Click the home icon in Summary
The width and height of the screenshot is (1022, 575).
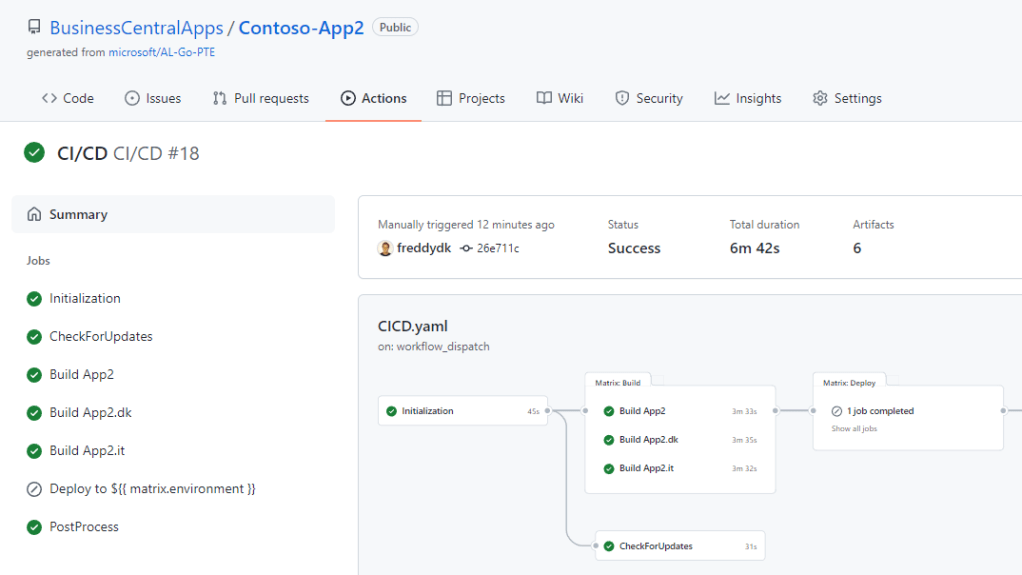pyautogui.click(x=35, y=214)
